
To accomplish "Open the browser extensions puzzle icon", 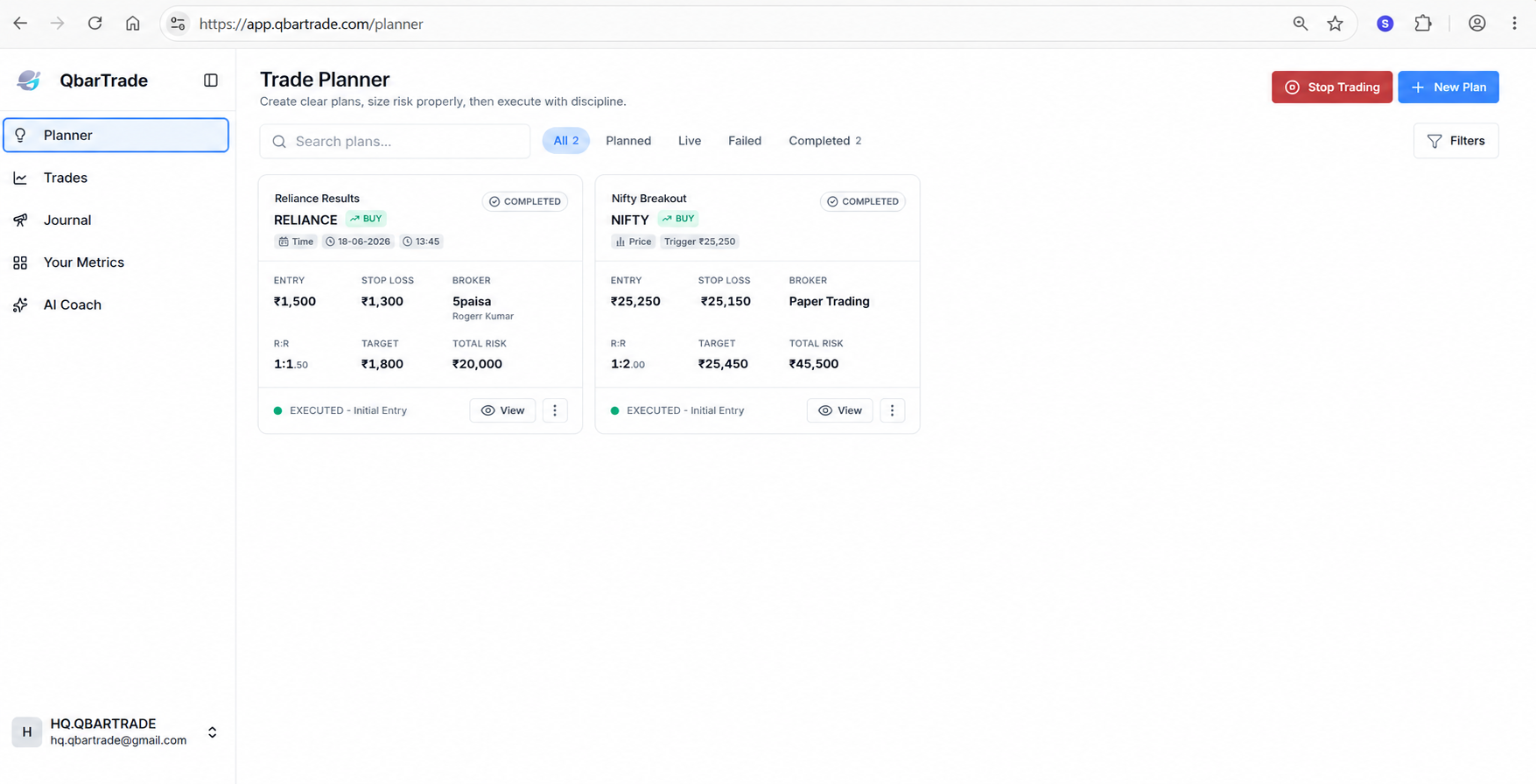I will point(1423,24).
